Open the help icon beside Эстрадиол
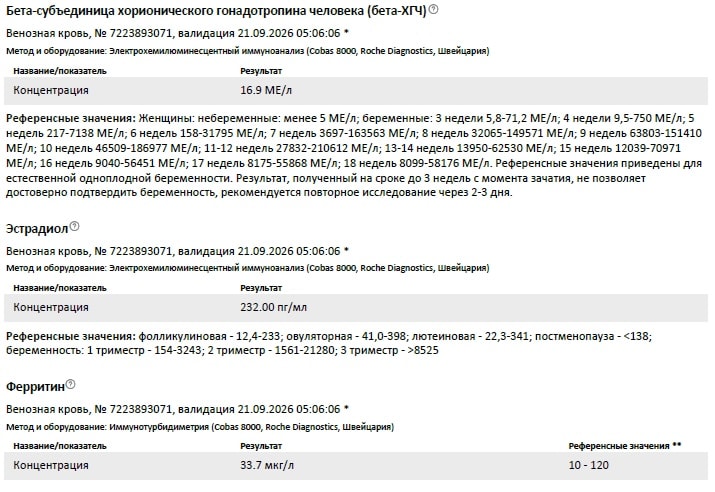 [x=74, y=226]
